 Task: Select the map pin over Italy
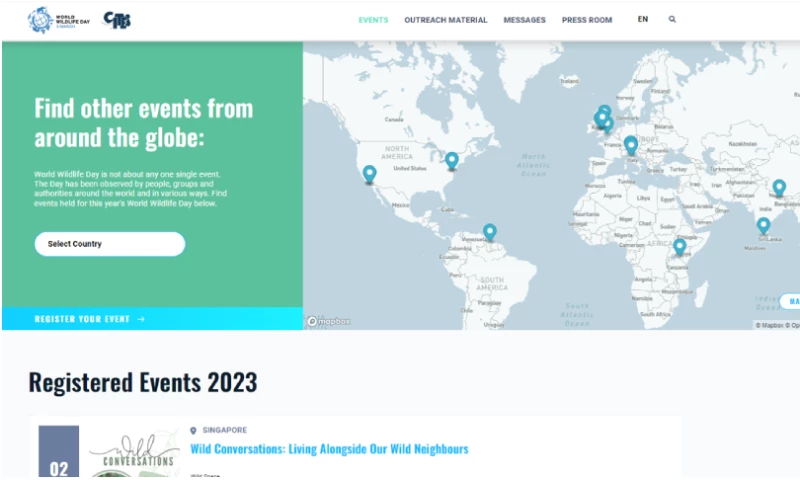[x=631, y=145]
